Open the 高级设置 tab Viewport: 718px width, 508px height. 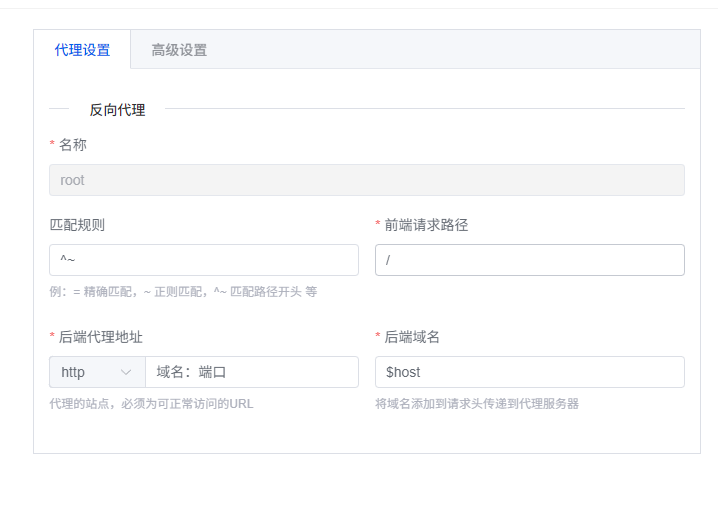pyautogui.click(x=179, y=49)
